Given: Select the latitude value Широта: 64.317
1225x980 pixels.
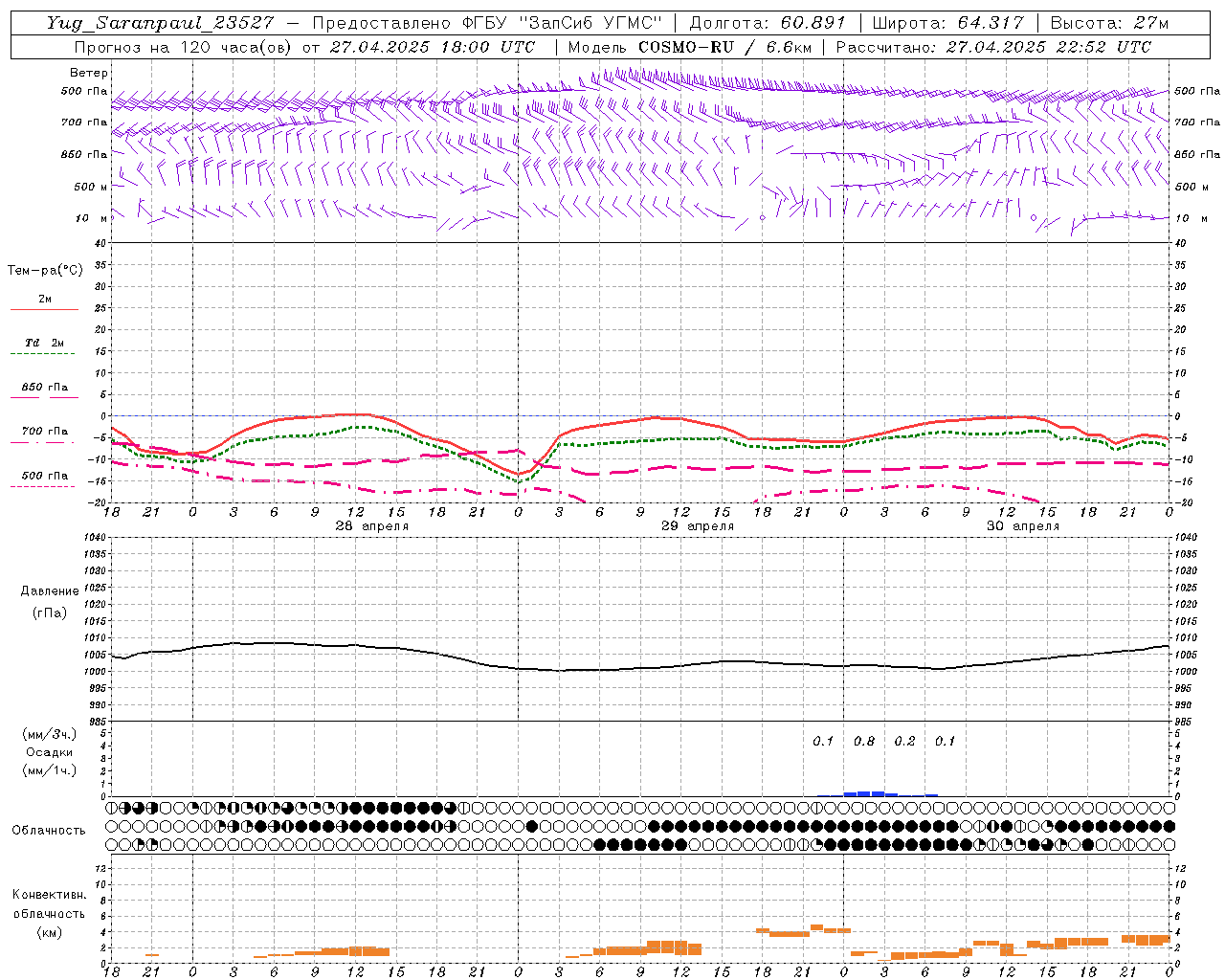Looking at the screenshot, I should click(947, 23).
